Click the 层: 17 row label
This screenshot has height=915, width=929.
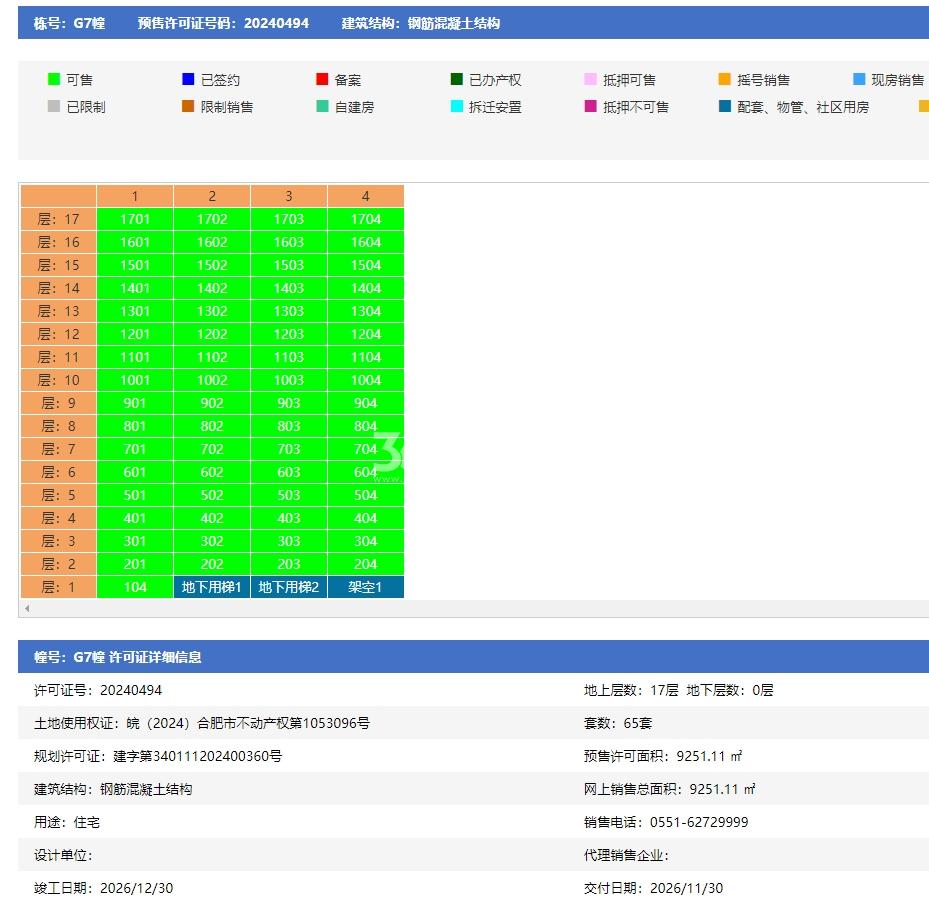[59, 219]
